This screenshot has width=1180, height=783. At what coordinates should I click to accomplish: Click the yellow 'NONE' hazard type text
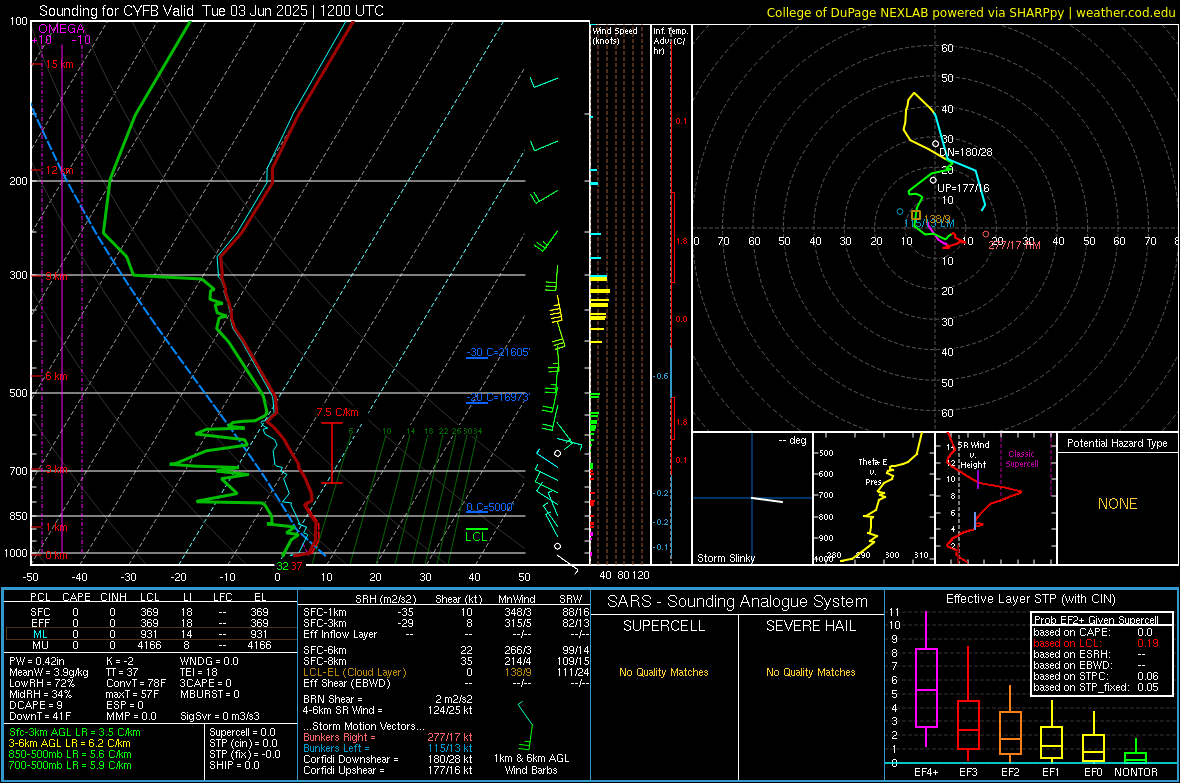point(1117,504)
